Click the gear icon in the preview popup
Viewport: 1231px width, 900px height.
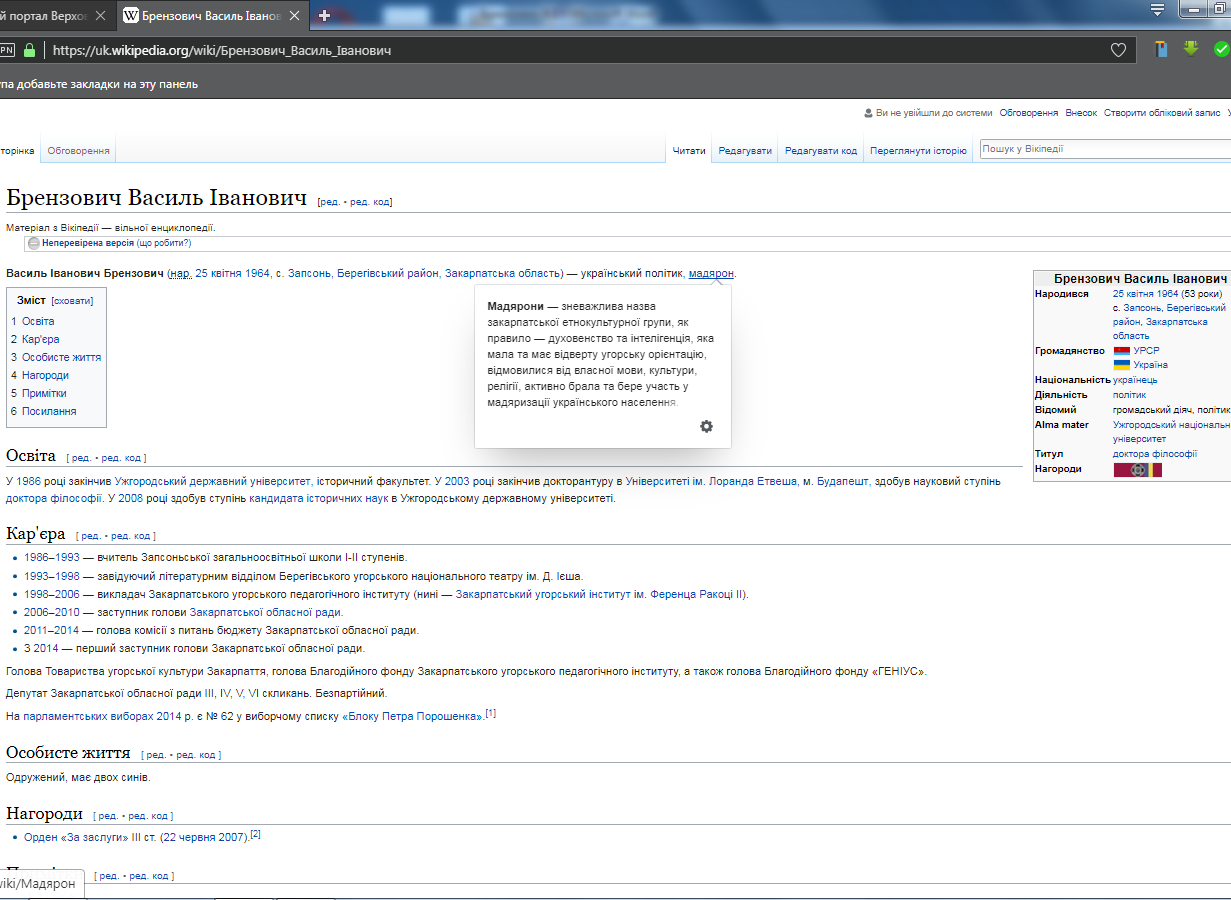coord(706,427)
